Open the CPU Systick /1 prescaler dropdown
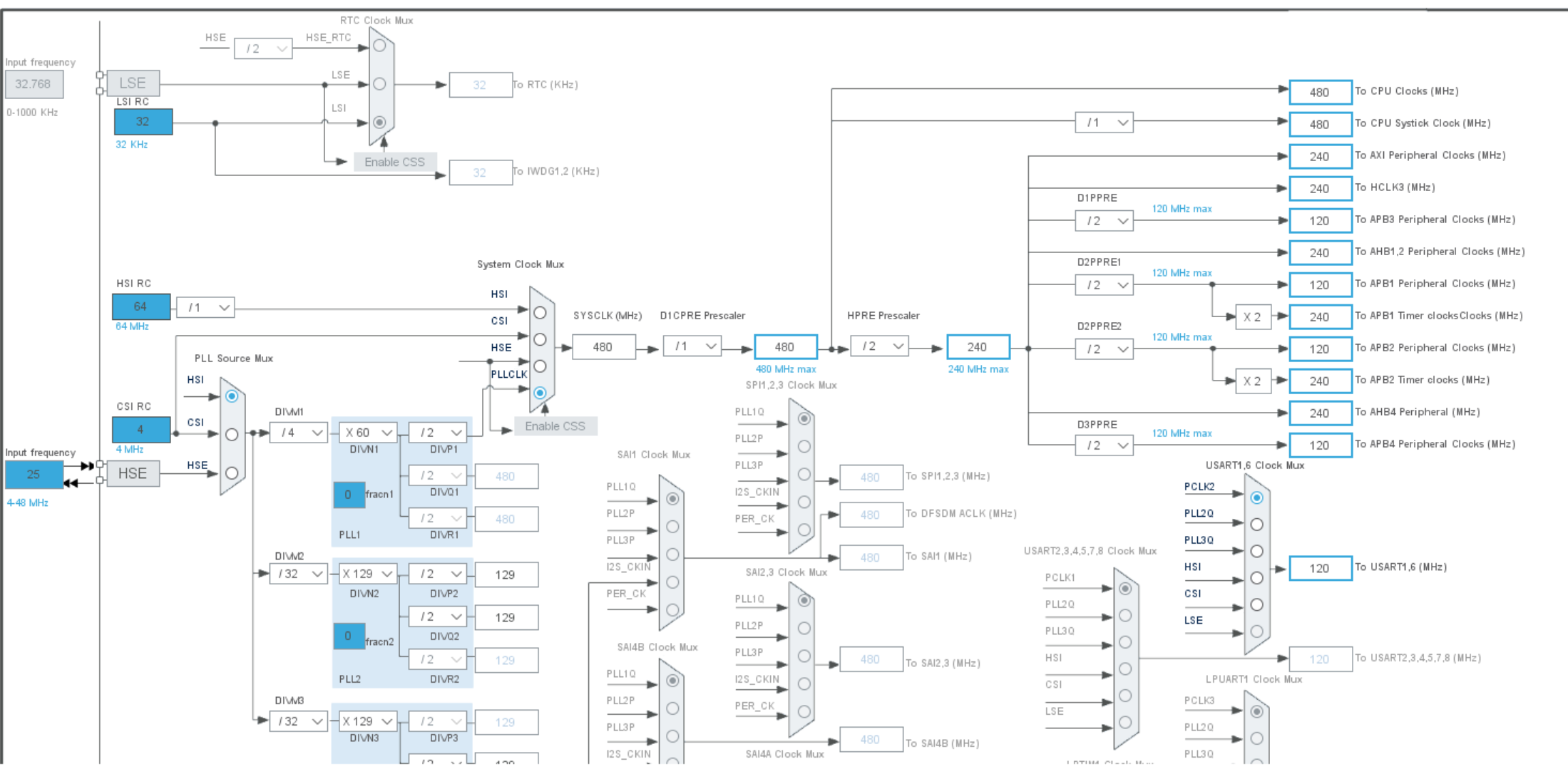1568x774 pixels. 1104,122
